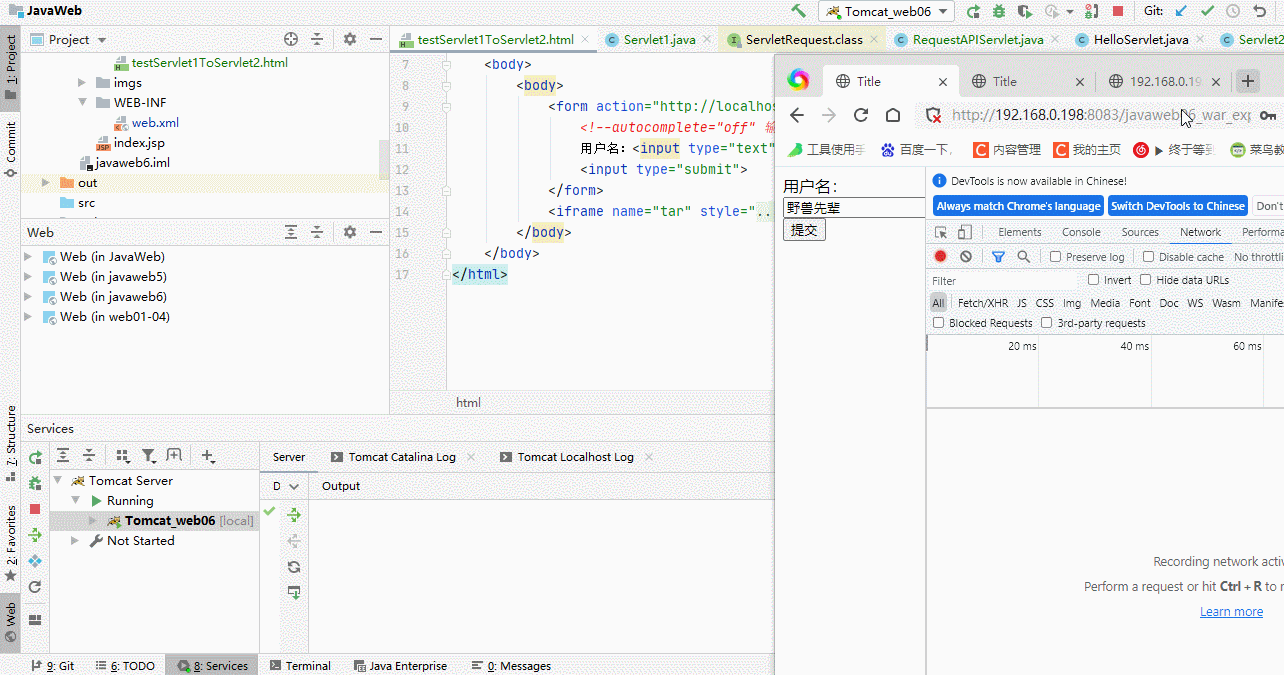The width and height of the screenshot is (1284, 675).
Task: Open the 6: TODO tool window
Action: (124, 666)
